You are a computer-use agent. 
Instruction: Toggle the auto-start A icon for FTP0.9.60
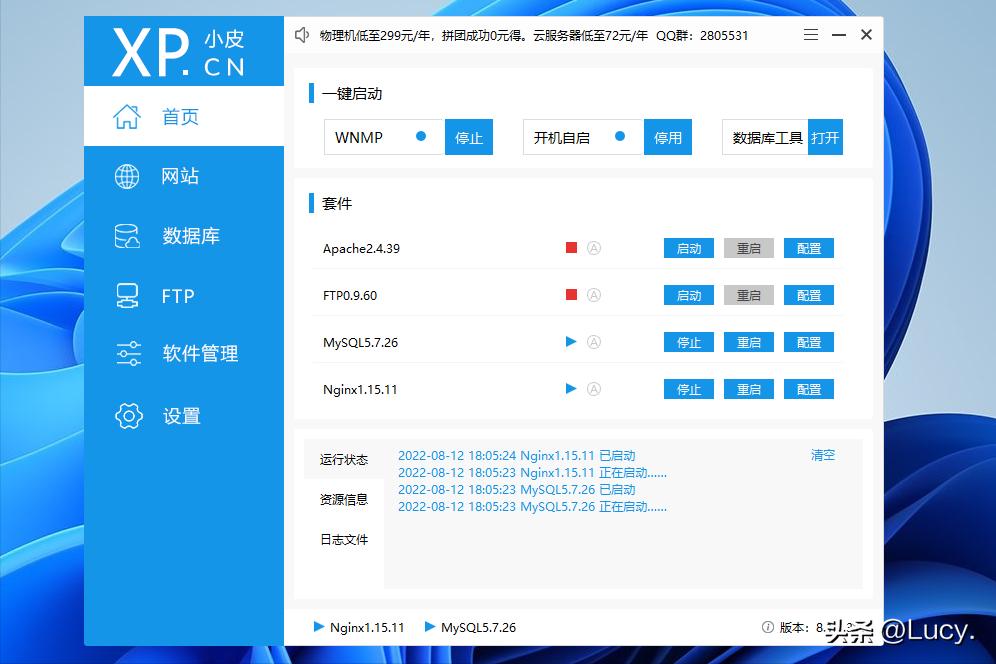tap(594, 295)
